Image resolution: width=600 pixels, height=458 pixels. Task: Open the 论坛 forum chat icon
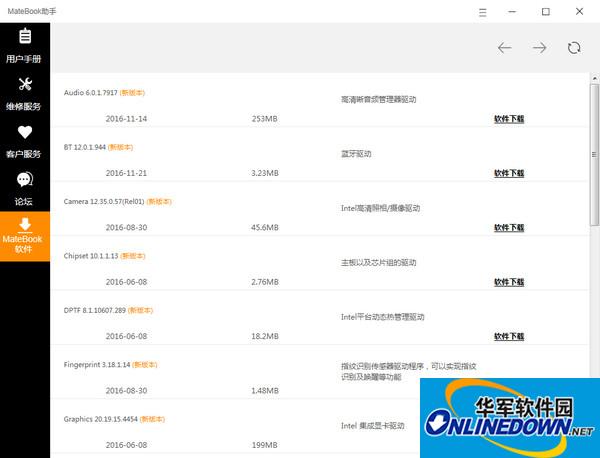tap(25, 179)
